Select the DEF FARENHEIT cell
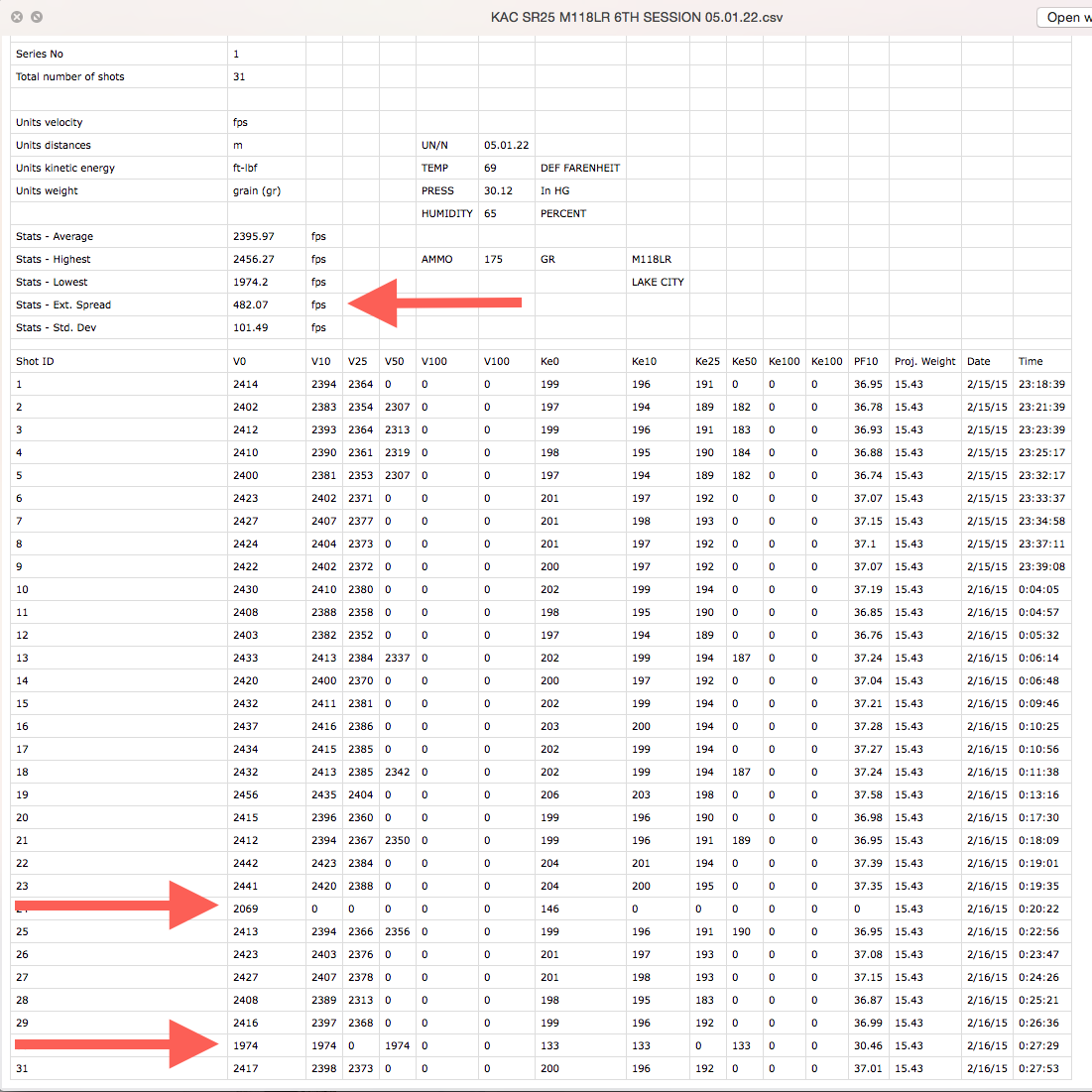 tap(579, 168)
